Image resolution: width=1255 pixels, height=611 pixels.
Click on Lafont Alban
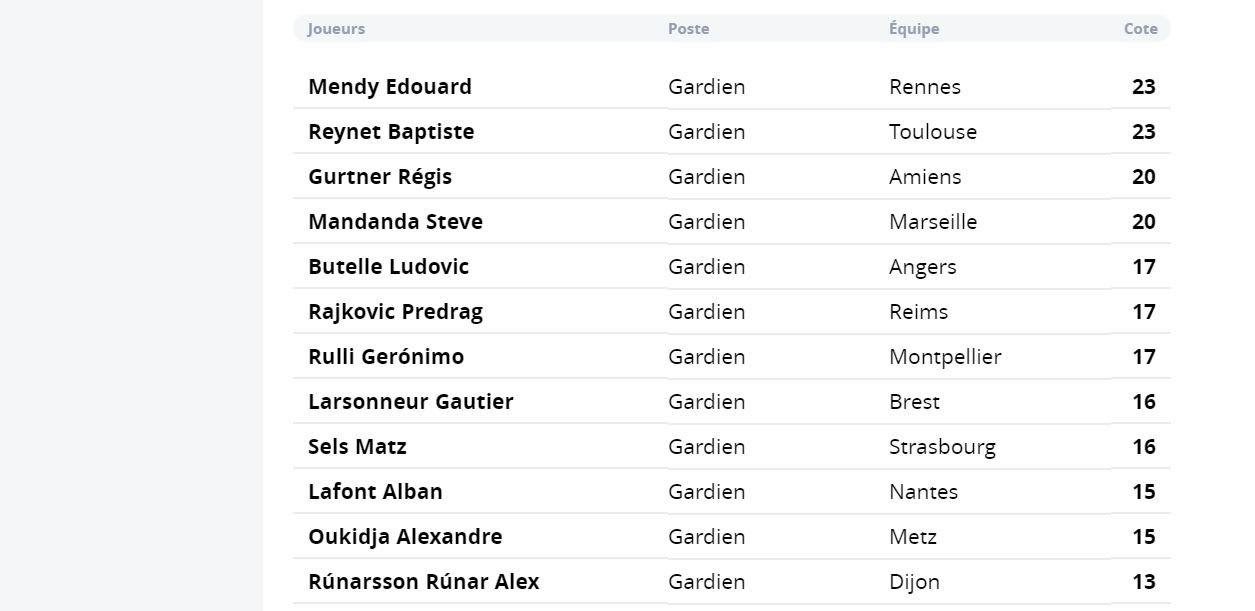(x=375, y=492)
